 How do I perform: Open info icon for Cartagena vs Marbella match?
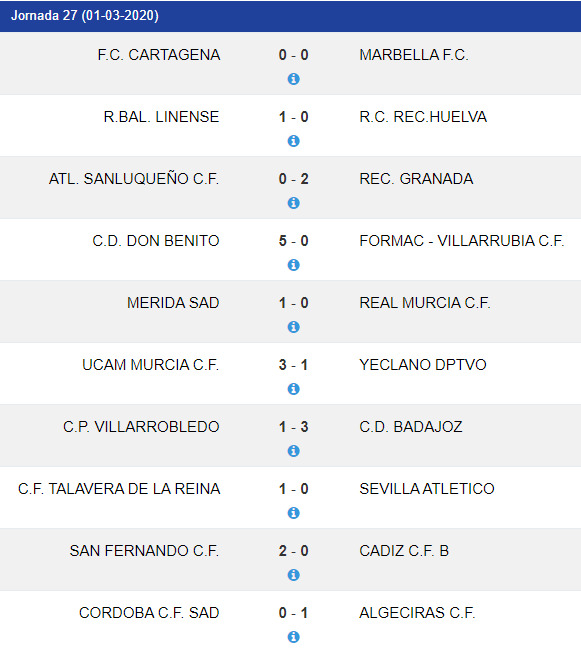tap(294, 79)
